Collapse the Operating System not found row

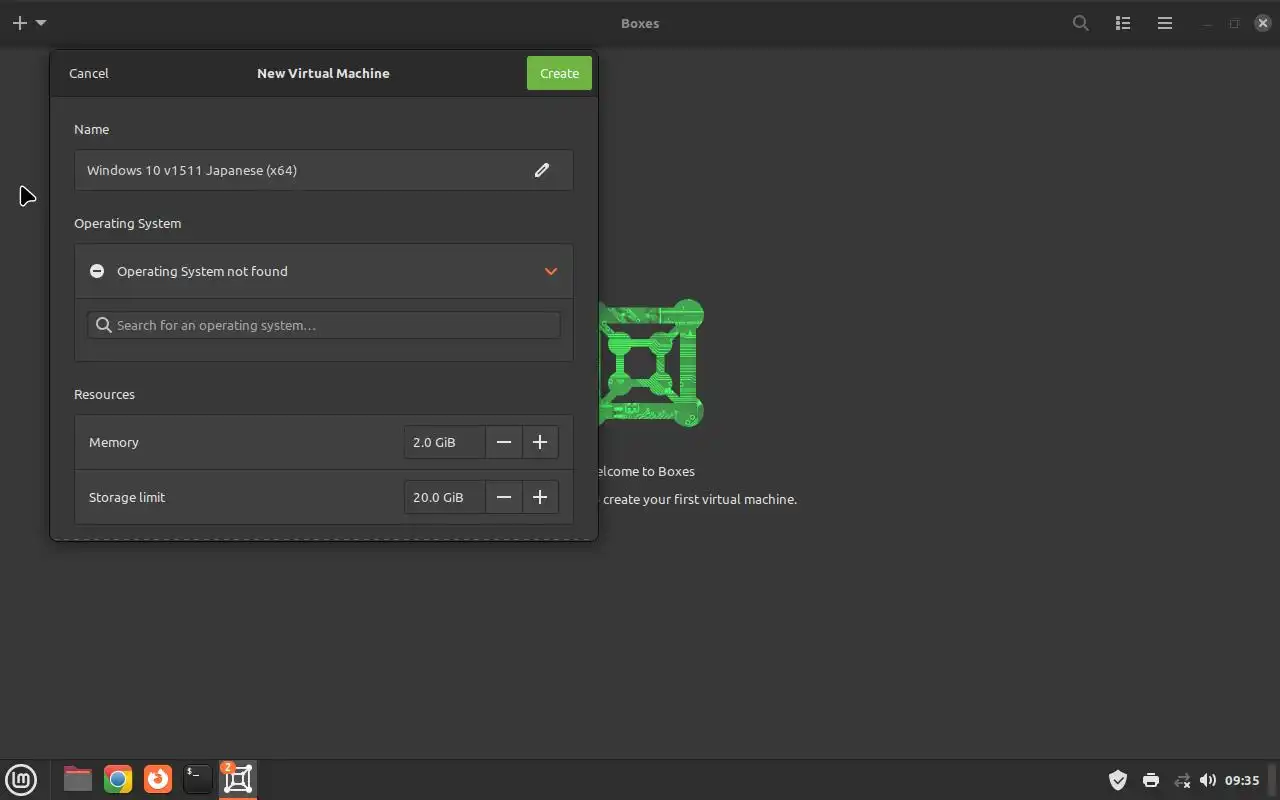coord(323,271)
